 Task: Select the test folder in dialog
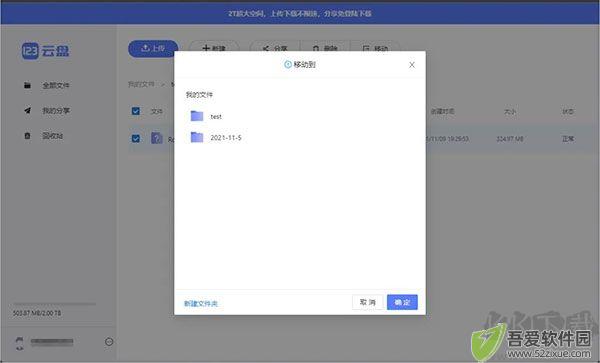(206, 116)
